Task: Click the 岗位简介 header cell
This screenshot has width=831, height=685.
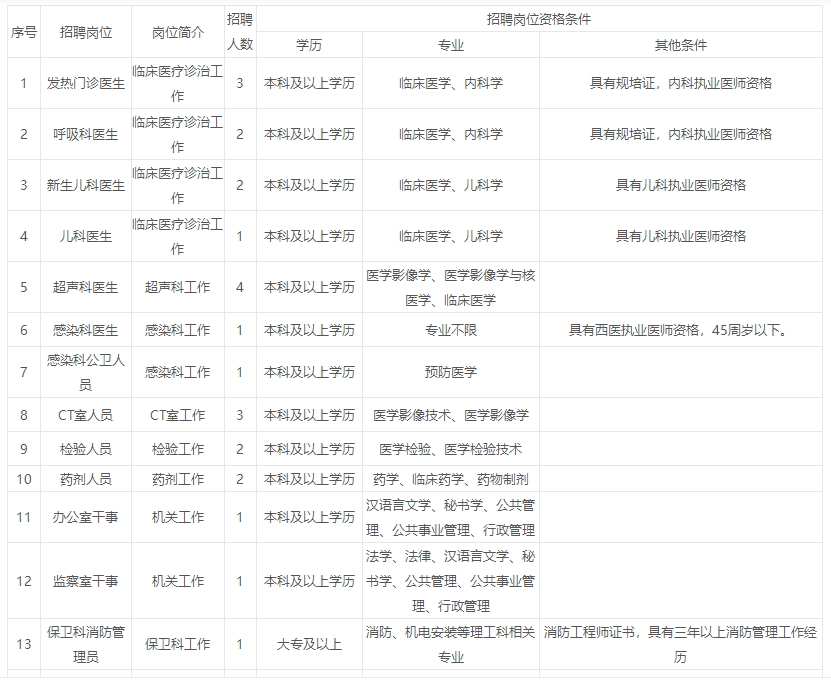Action: coord(177,31)
